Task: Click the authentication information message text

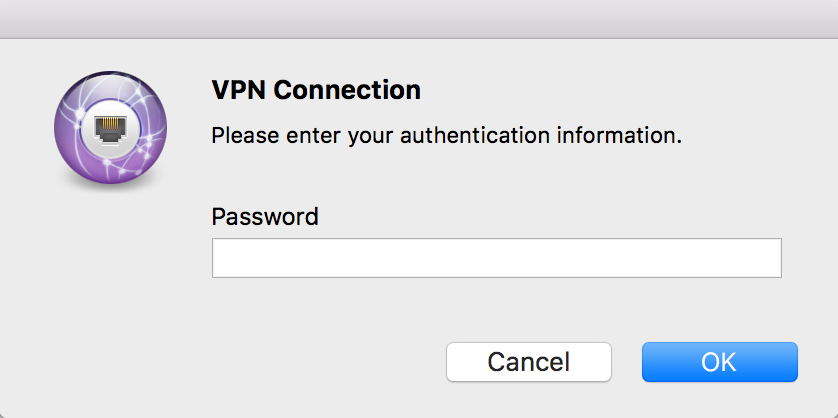Action: [x=446, y=134]
